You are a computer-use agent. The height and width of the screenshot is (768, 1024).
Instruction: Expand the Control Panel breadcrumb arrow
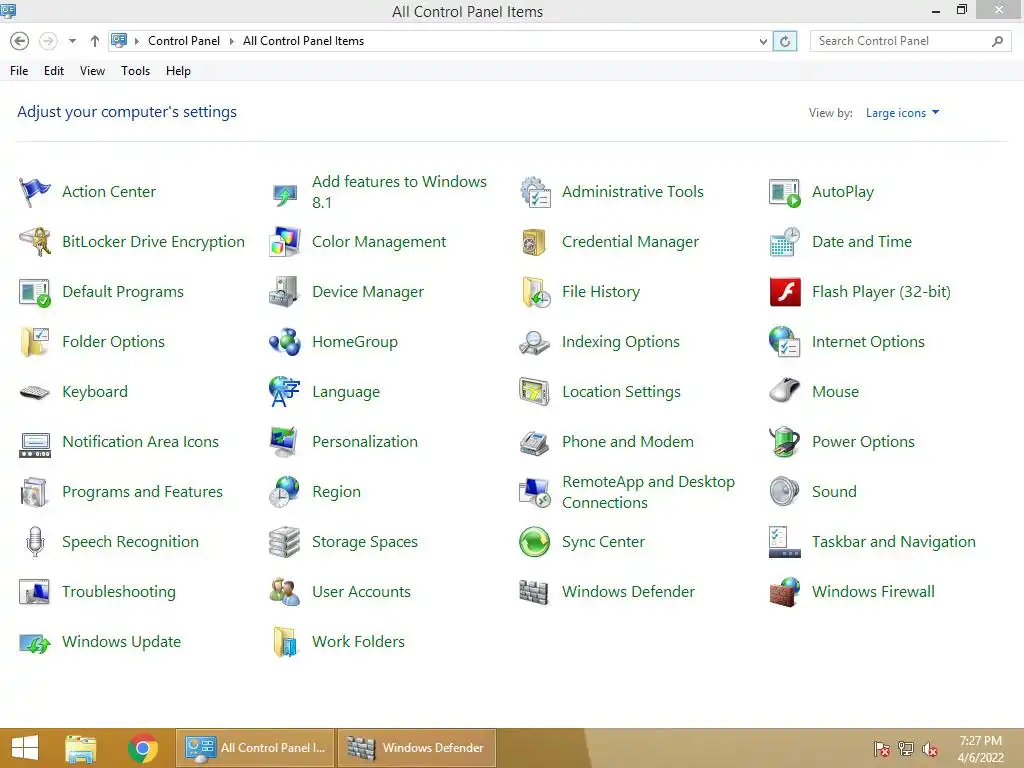(x=231, y=41)
